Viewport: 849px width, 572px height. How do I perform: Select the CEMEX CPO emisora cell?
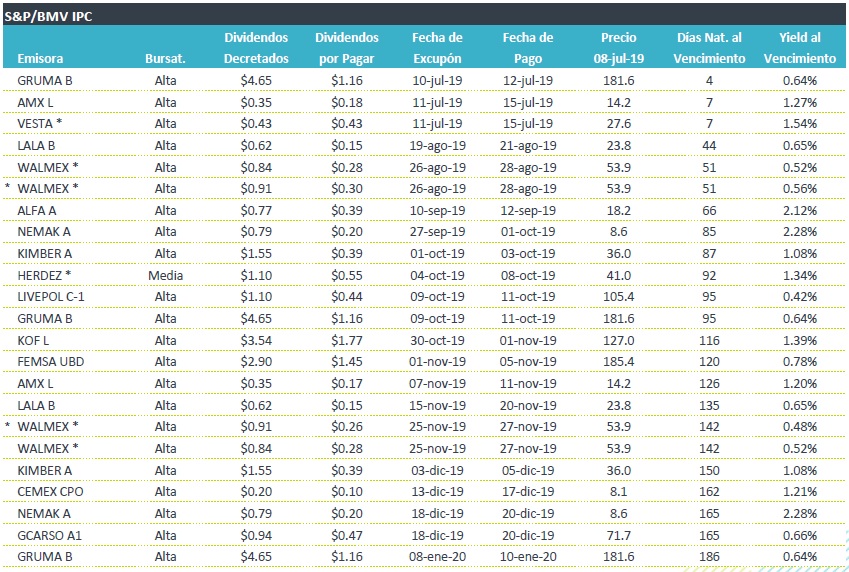50,492
